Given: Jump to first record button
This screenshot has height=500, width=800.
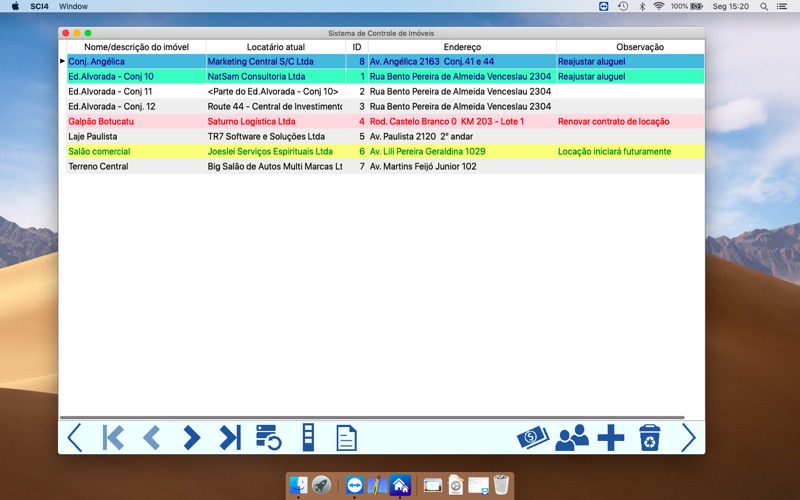Looking at the screenshot, I should tap(113, 437).
